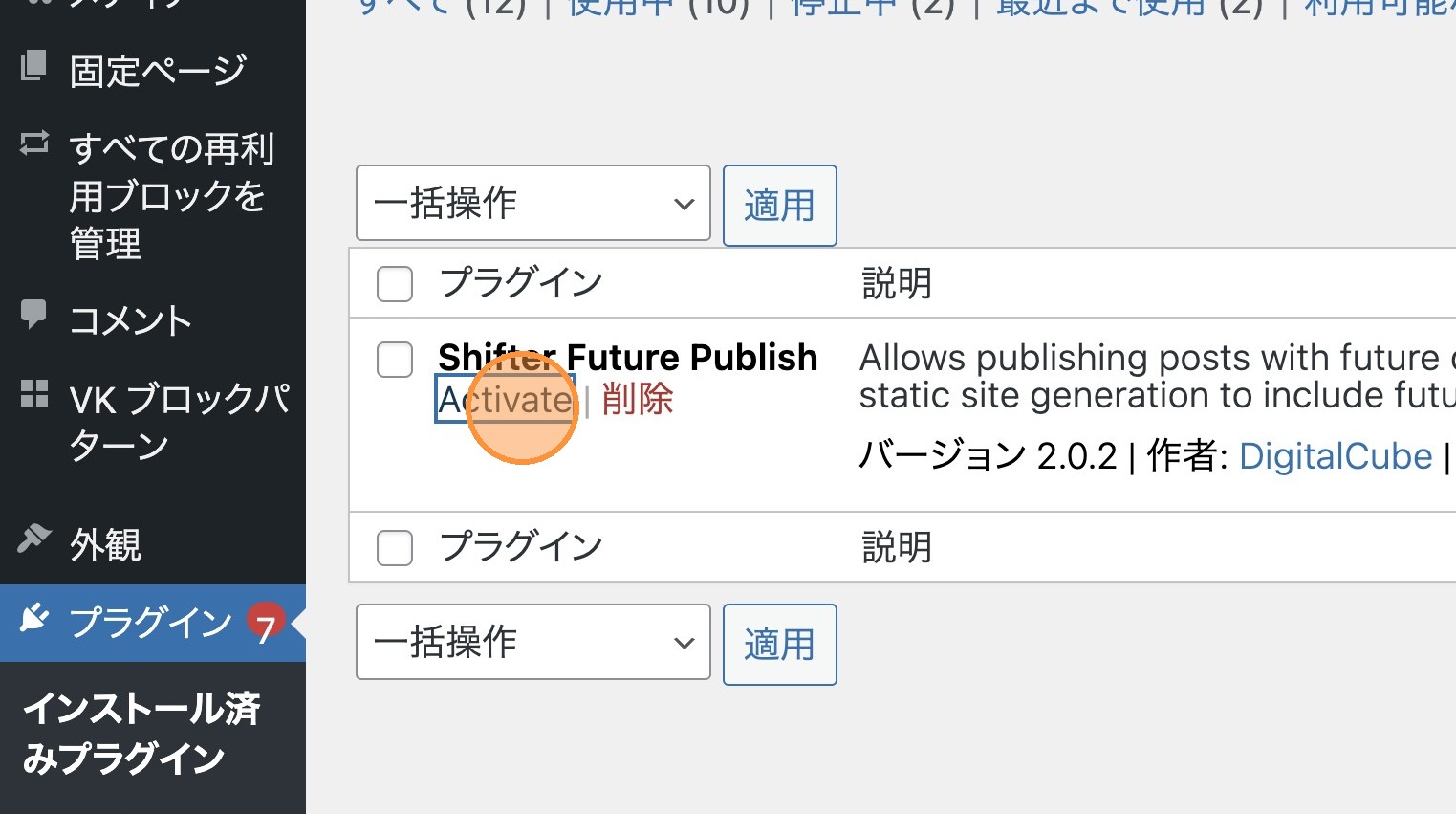Open the top bulk actions (一括操作) dropdown
This screenshot has height=814, width=1456.
pos(532,204)
